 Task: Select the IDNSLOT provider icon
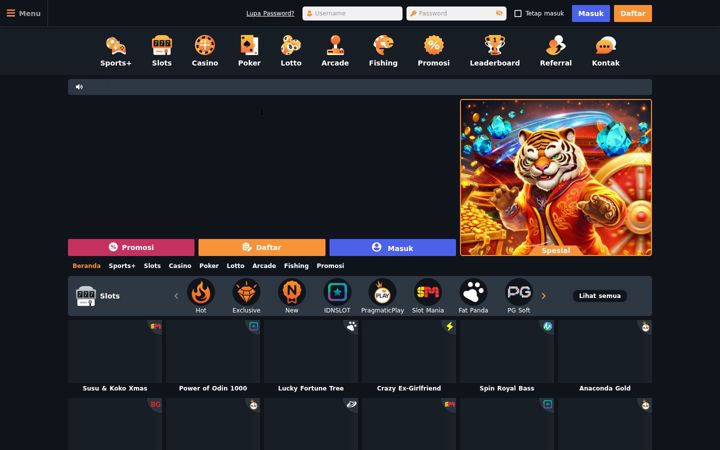(x=337, y=292)
